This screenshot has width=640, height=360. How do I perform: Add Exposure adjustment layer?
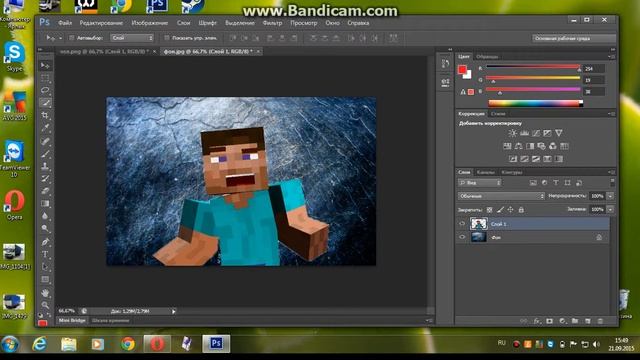tap(547, 133)
